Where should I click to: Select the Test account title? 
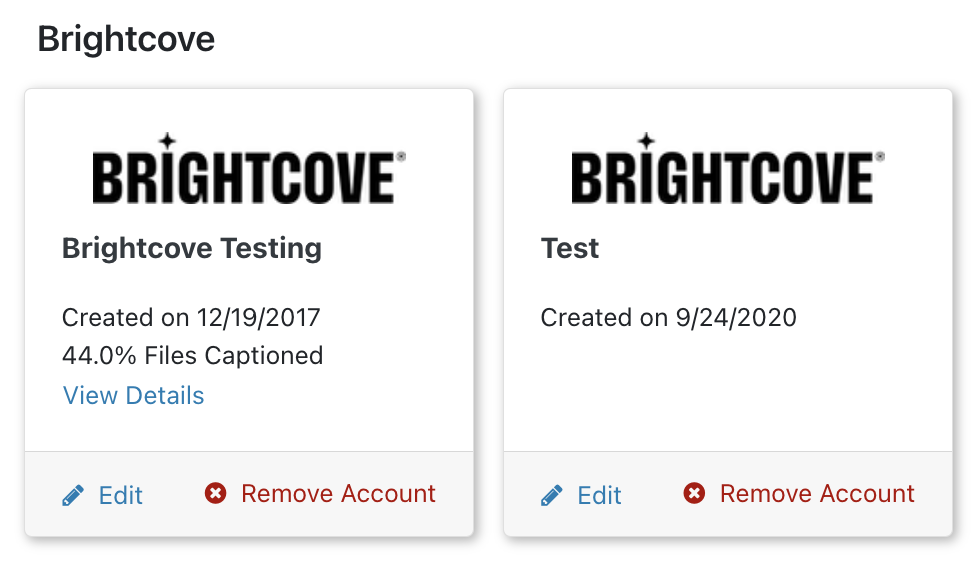570,248
